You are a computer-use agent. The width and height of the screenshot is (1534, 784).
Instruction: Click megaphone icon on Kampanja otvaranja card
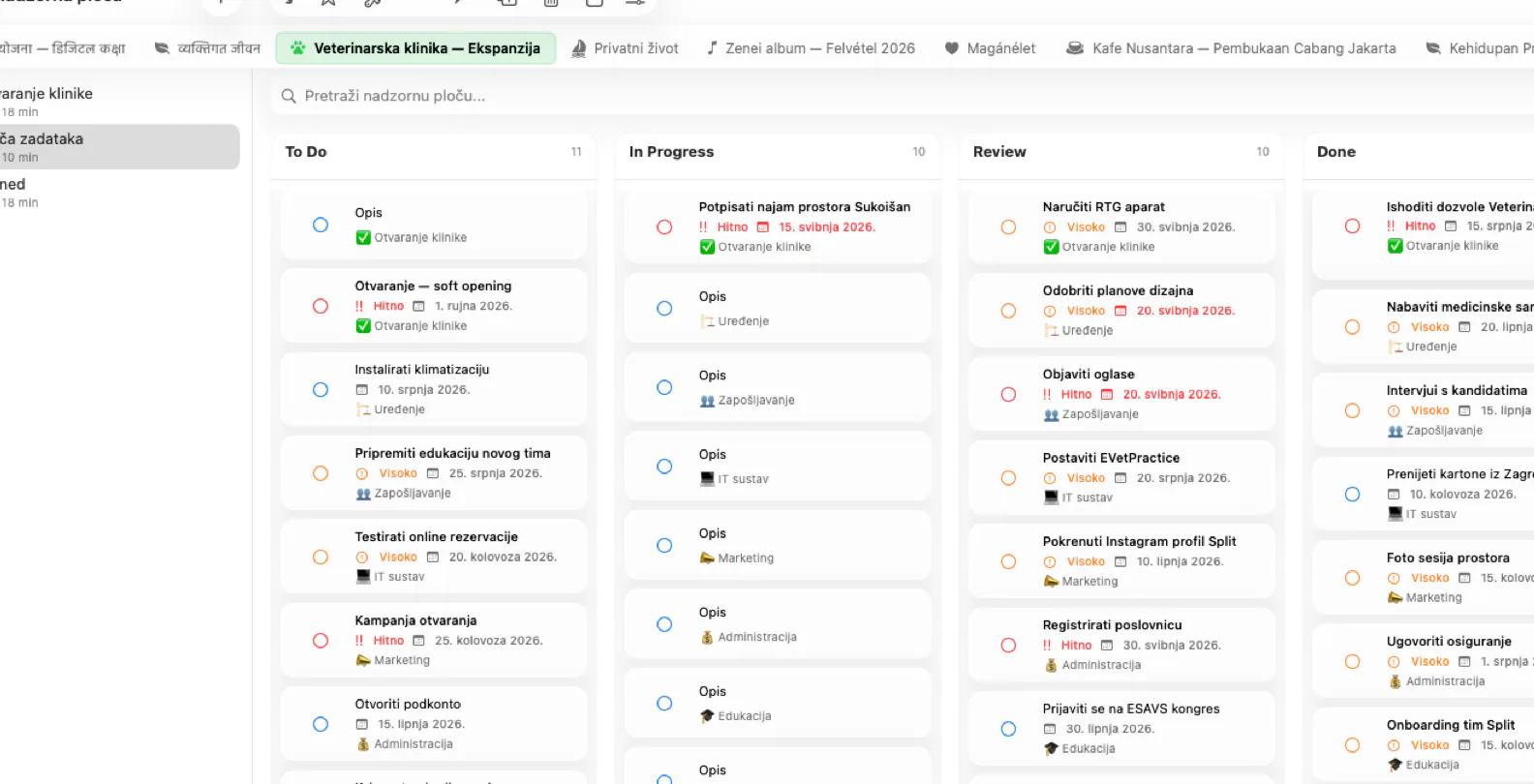tap(363, 660)
